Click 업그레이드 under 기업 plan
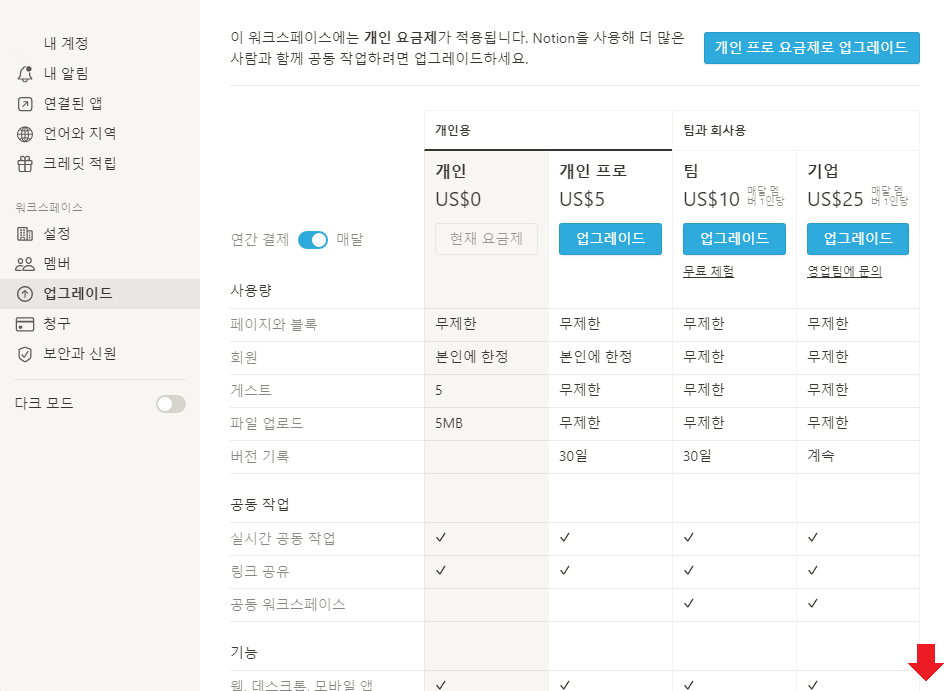 [x=858, y=239]
